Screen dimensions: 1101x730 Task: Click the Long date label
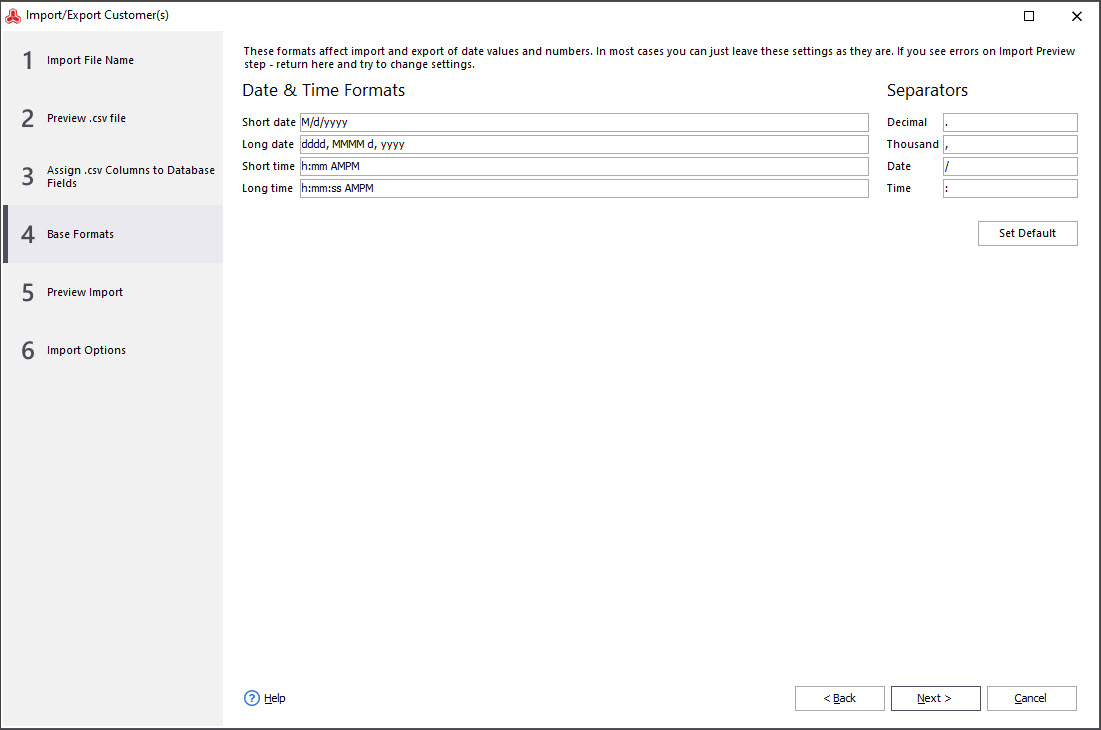tap(268, 144)
